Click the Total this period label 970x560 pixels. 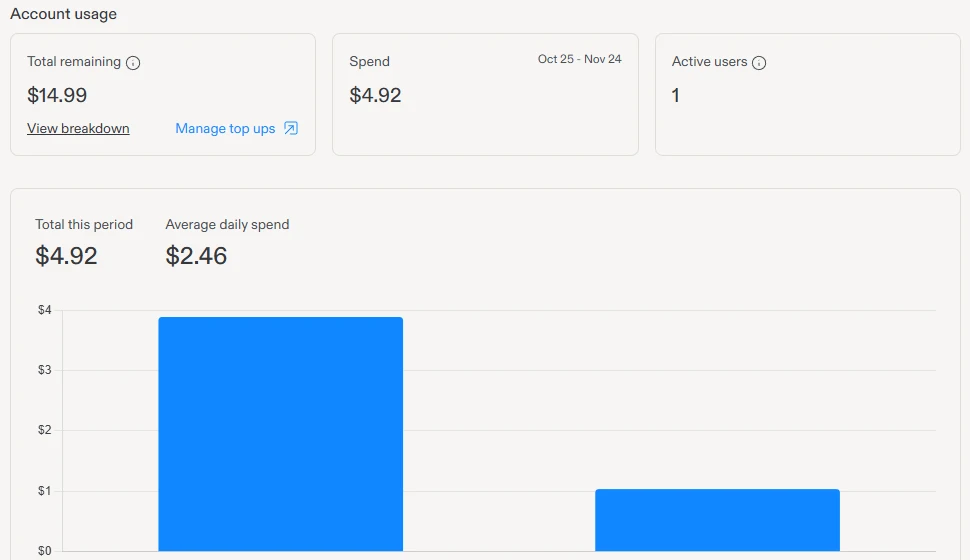(x=84, y=224)
